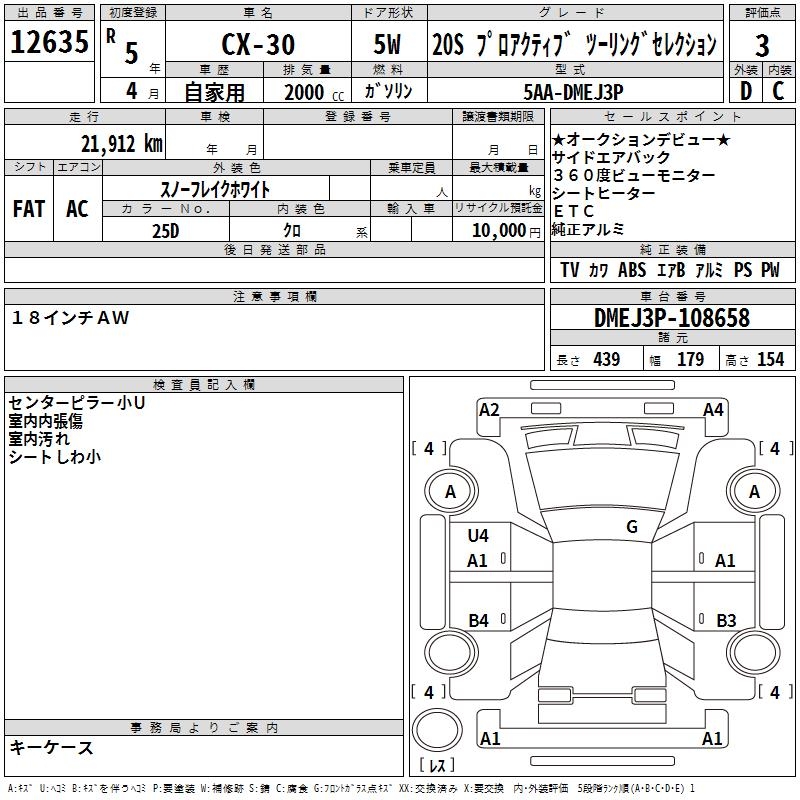Click chassis number DMEJ3P-108658
Screen dimensions: 800x800
click(672, 318)
